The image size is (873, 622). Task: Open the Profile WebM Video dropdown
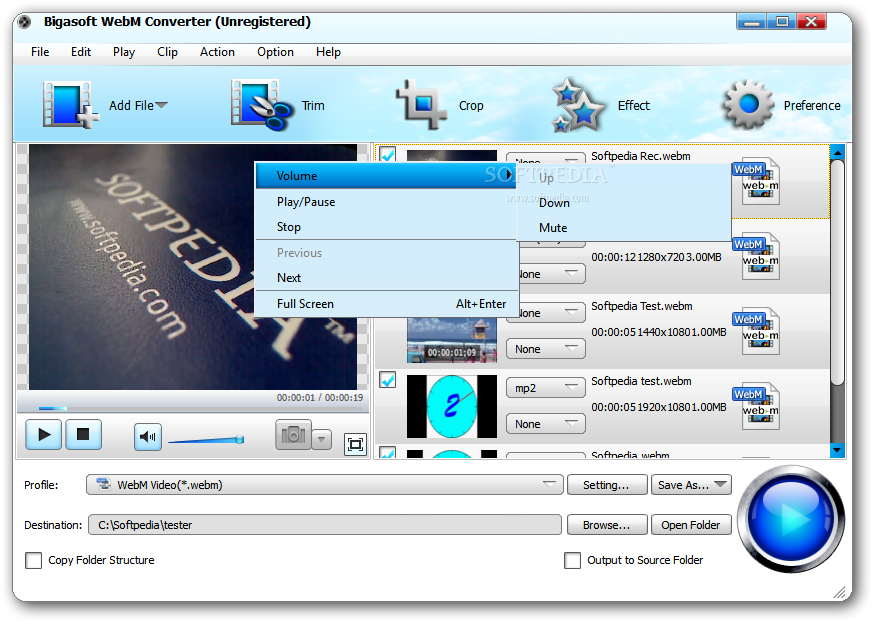[325, 484]
